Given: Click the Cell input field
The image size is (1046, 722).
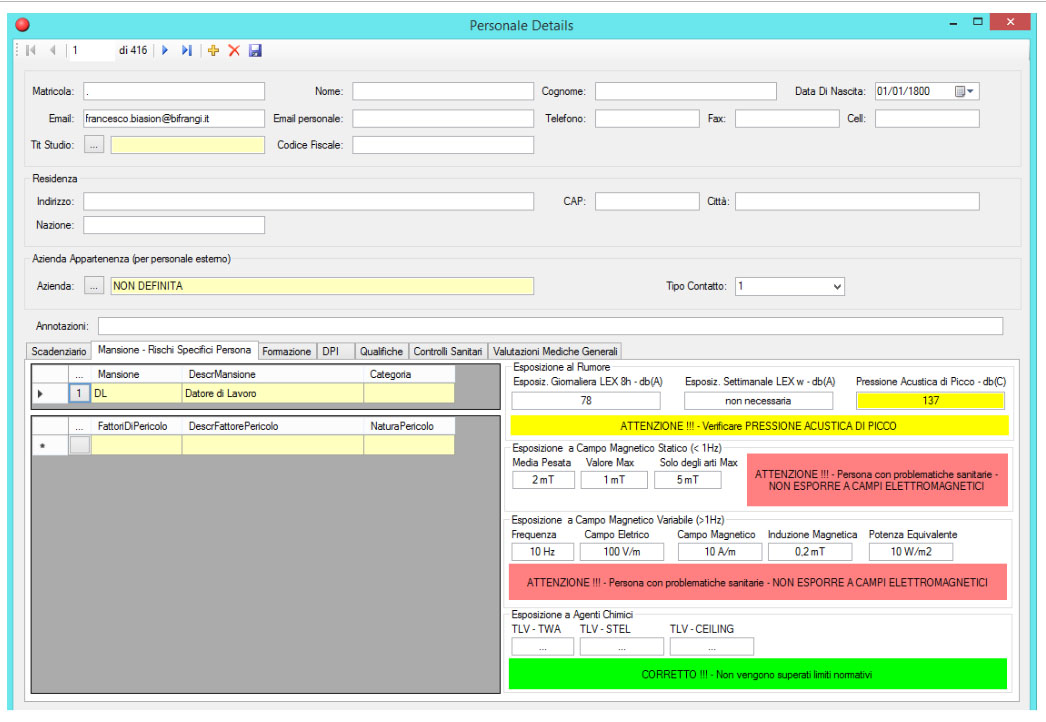Looking at the screenshot, I should click(927, 119).
